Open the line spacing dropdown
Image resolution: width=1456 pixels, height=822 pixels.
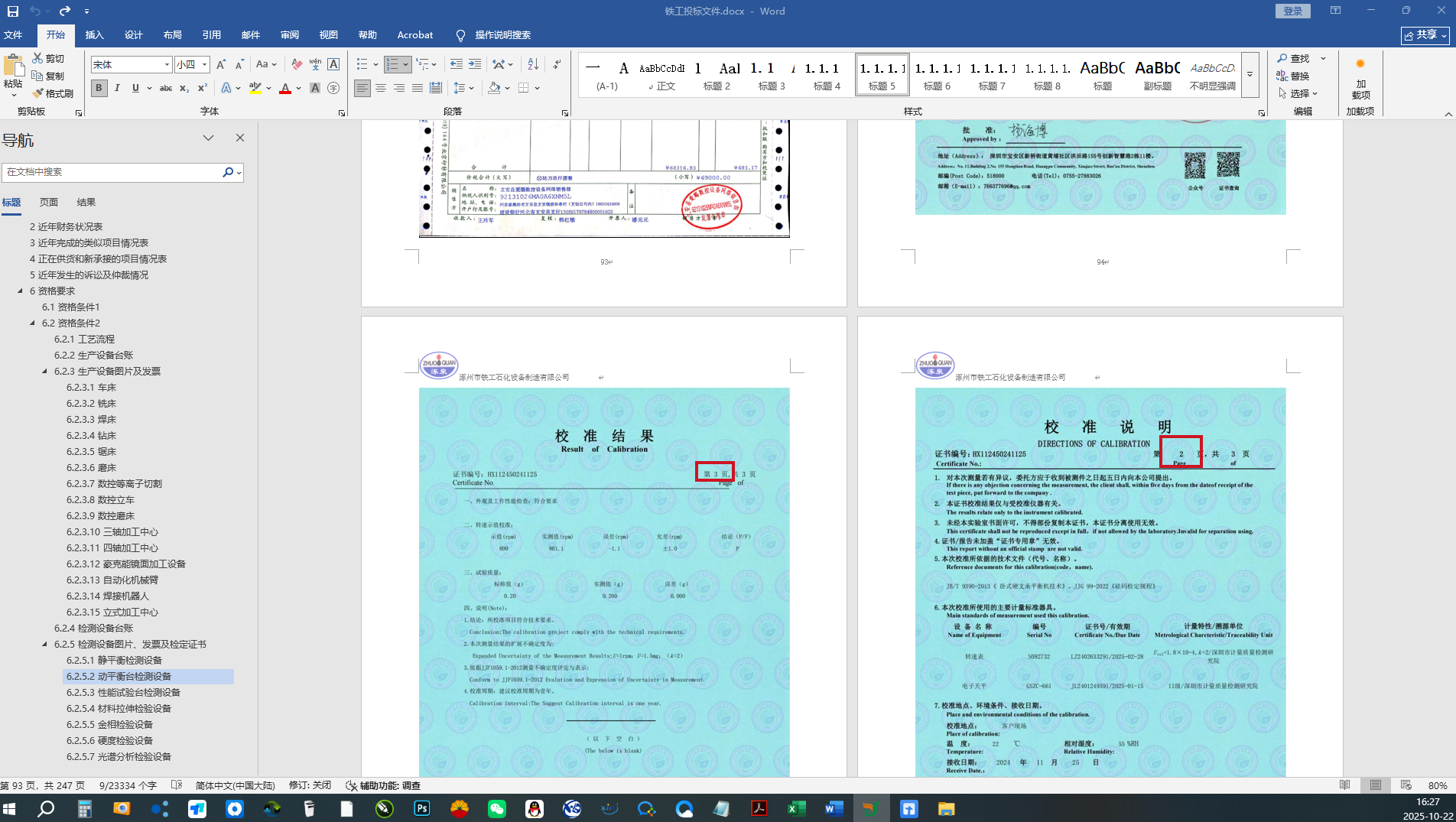pos(463,88)
